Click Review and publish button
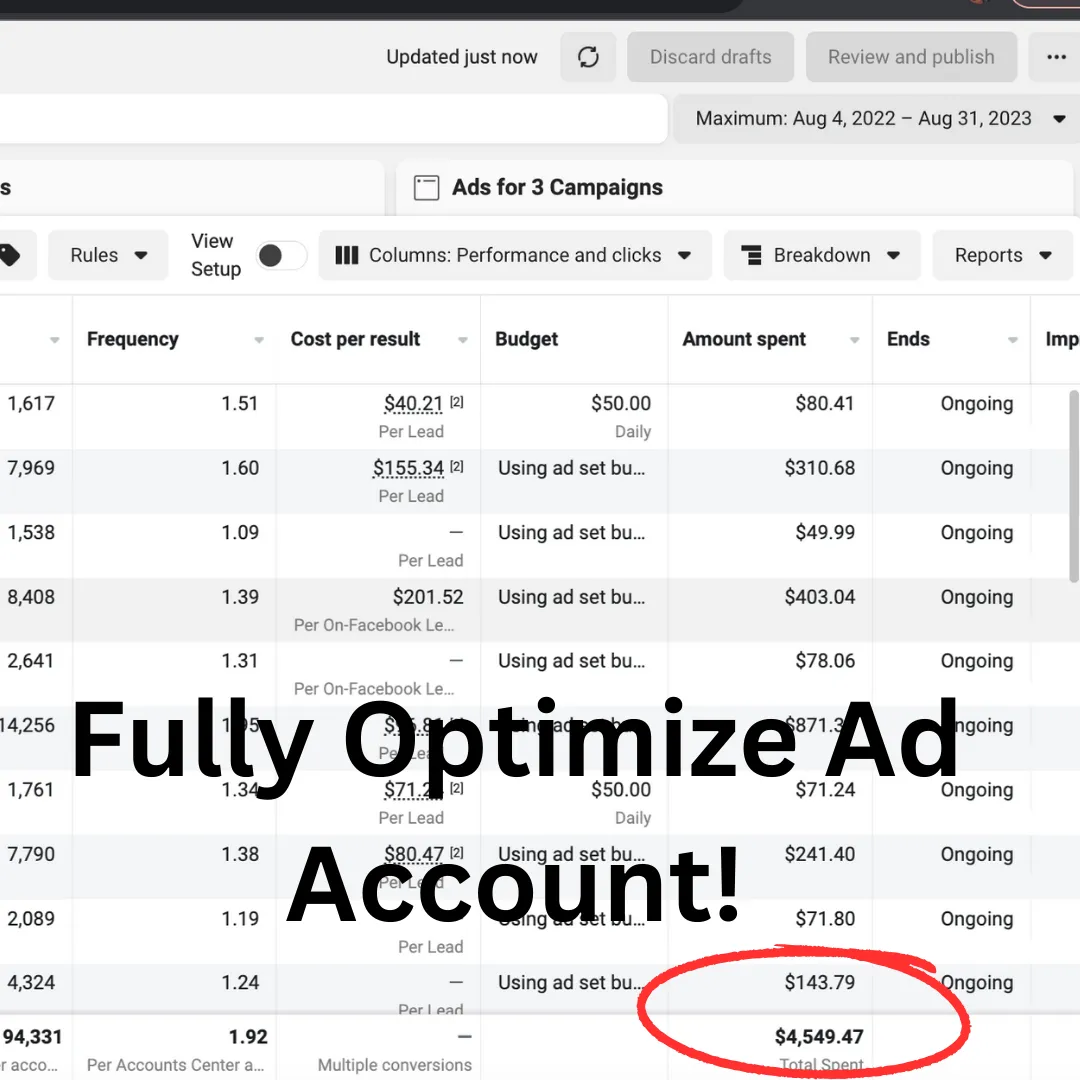The image size is (1080, 1080). [x=911, y=57]
